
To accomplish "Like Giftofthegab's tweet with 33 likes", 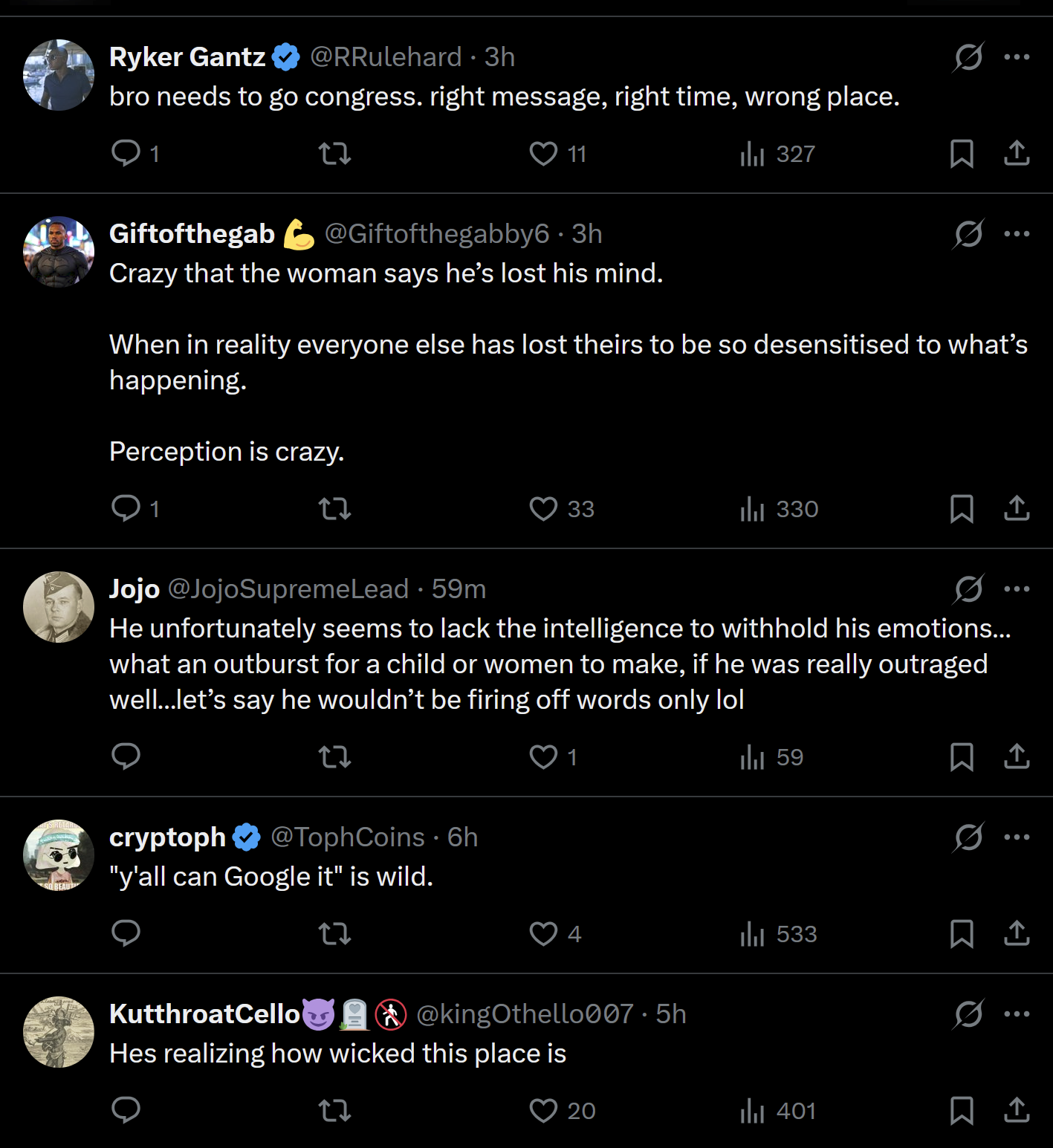I will [x=543, y=508].
